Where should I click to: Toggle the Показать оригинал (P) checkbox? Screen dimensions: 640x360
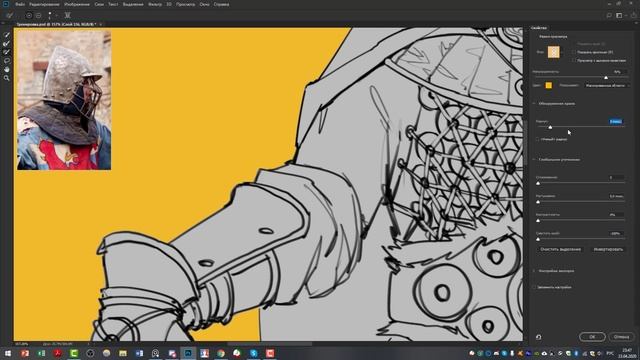574,52
